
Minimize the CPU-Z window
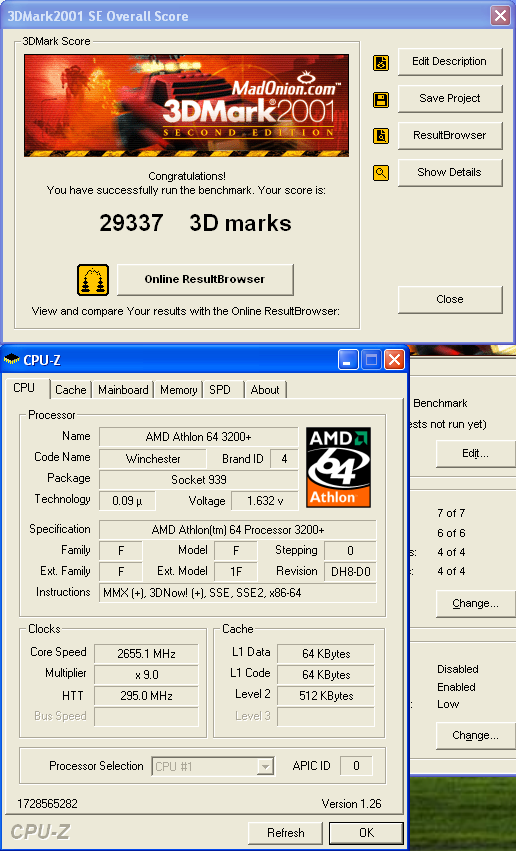(348, 360)
